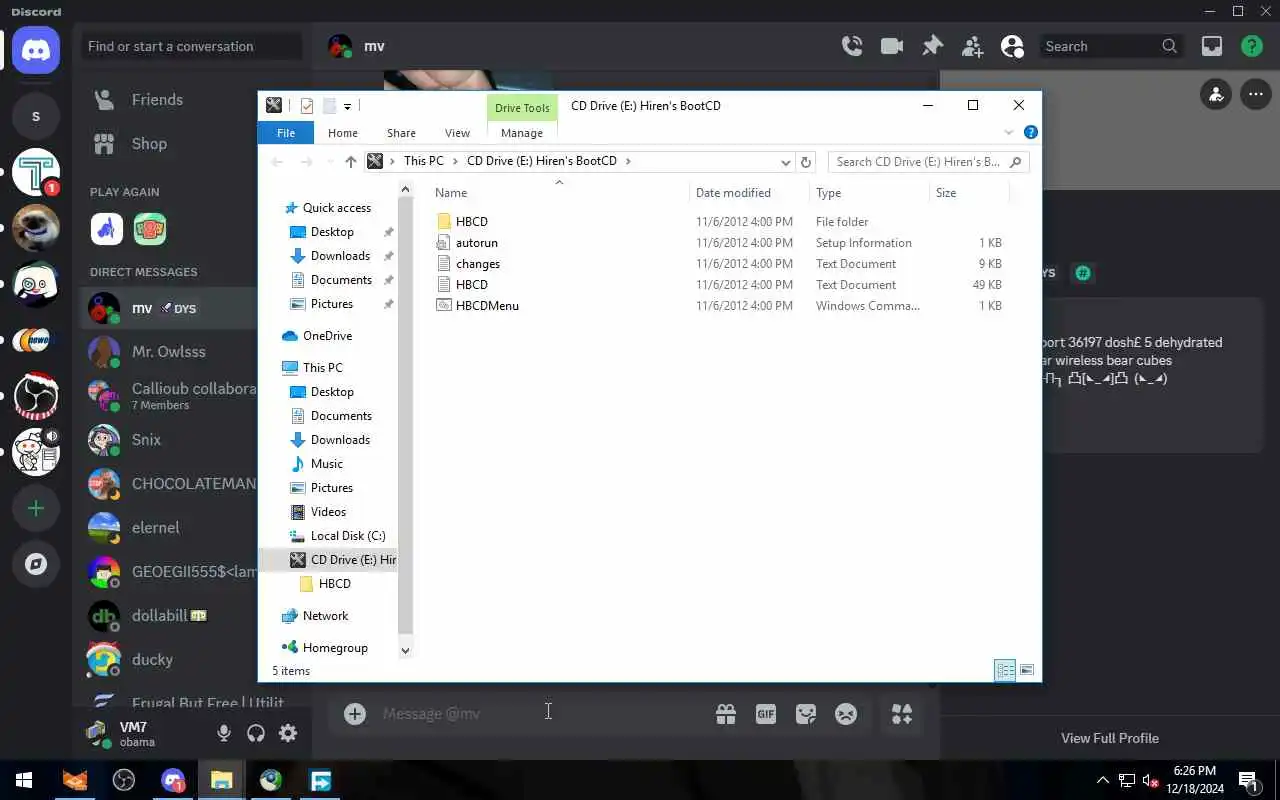Open address bar history dropdown
The height and width of the screenshot is (800, 1280).
coord(786,161)
